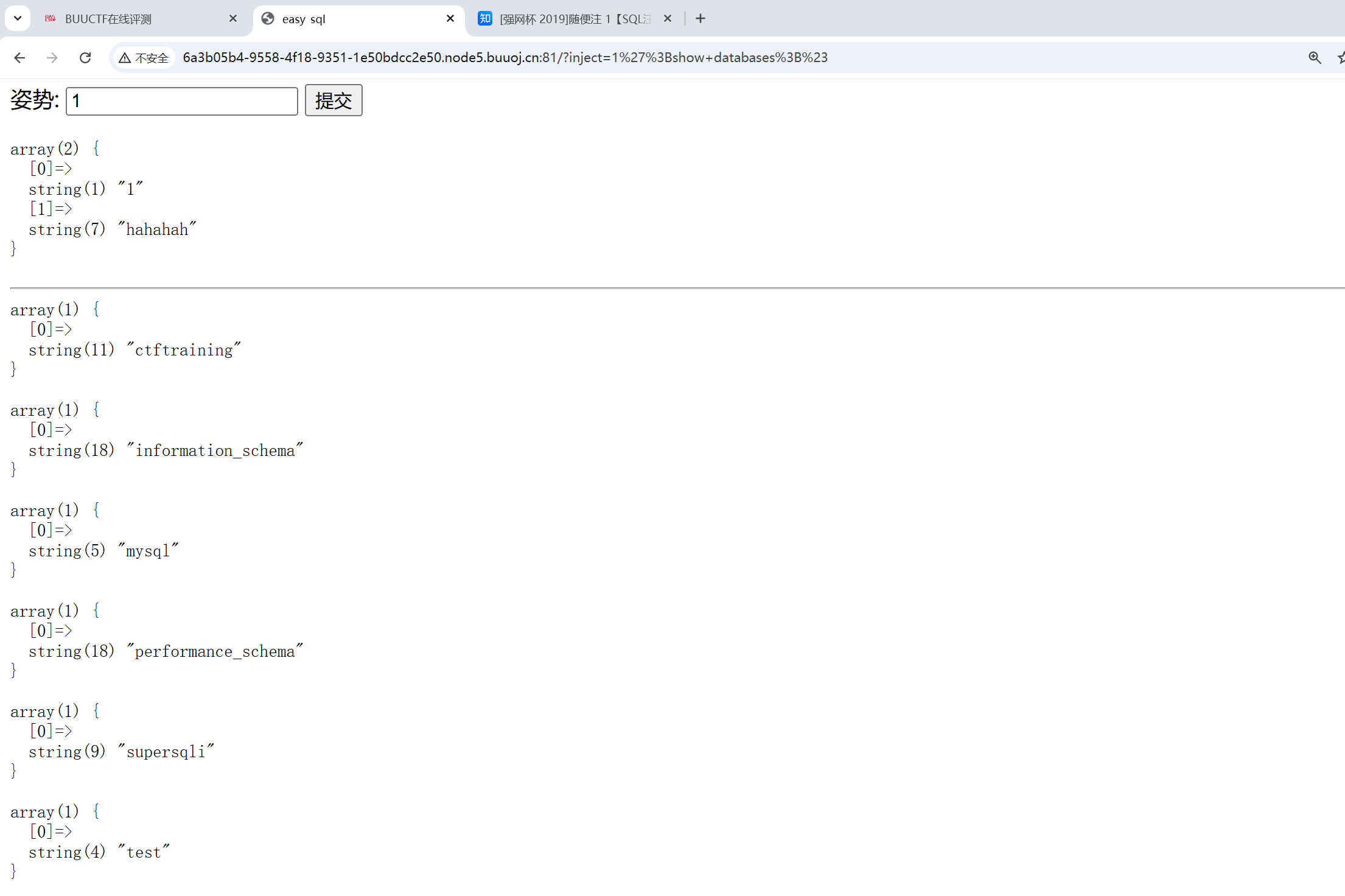
Task: Open a new tab with plus
Action: pyautogui.click(x=700, y=19)
